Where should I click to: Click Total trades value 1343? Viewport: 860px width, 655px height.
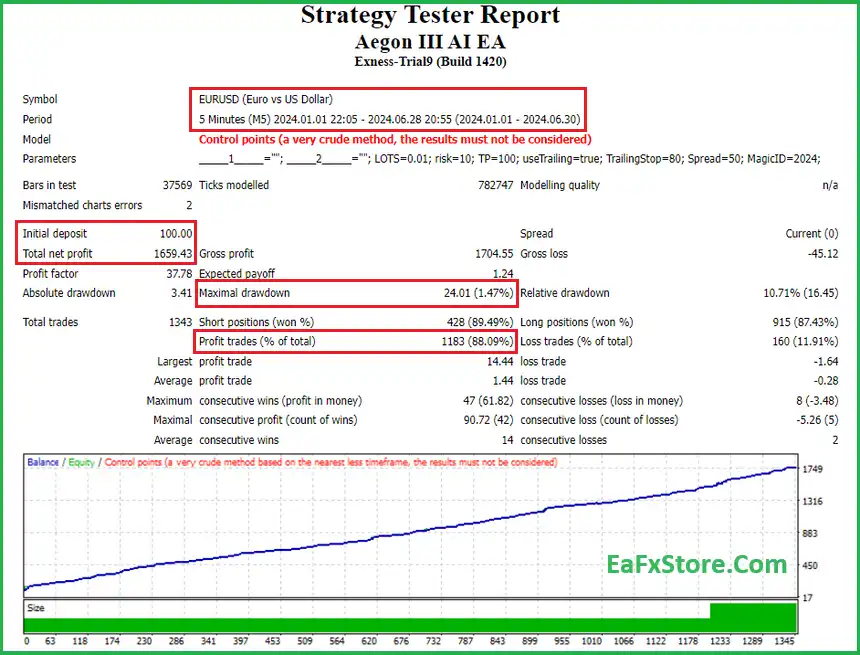[x=180, y=322]
